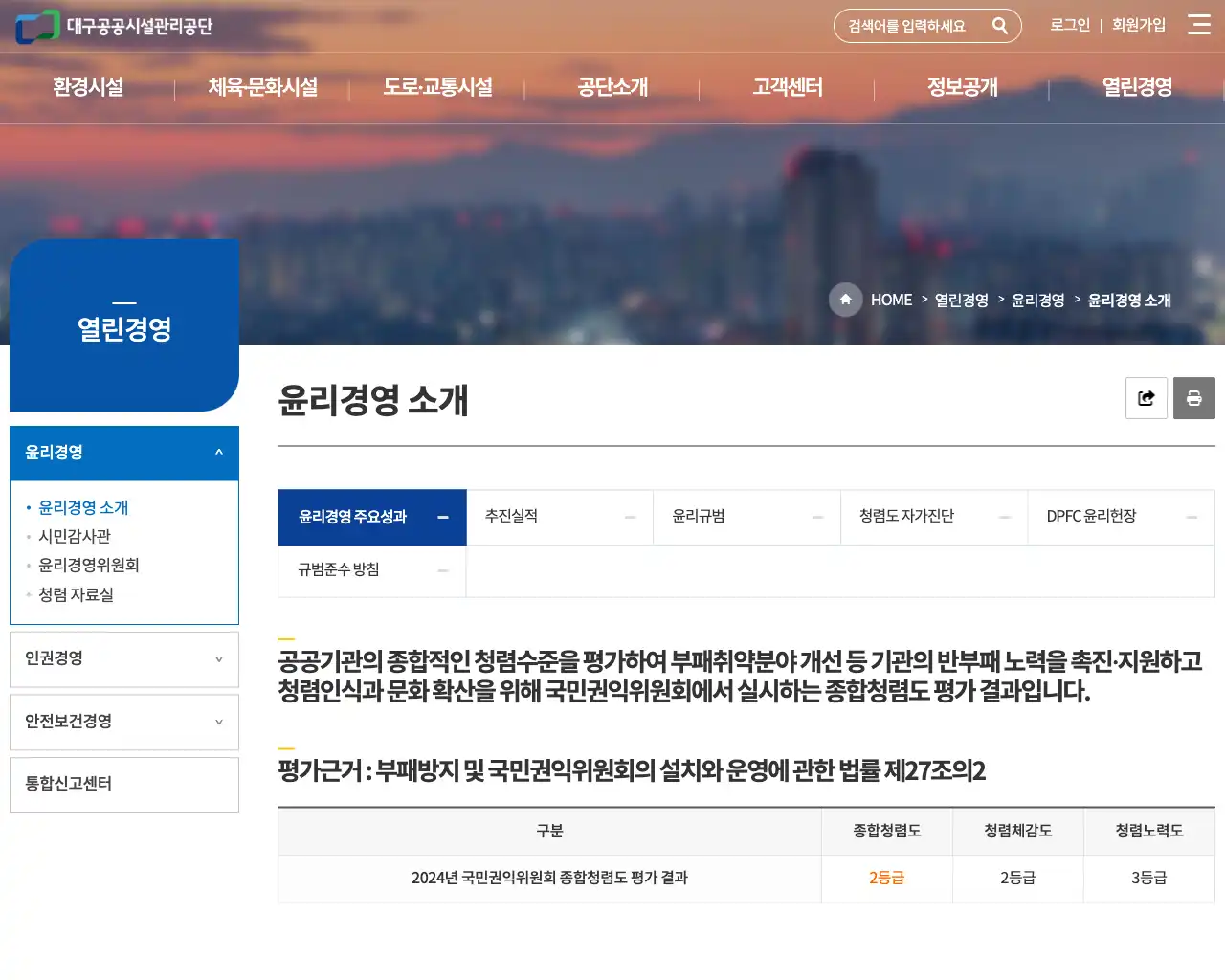Select 정보공개 in the top navigation
The image size is (1225, 980).
pyautogui.click(x=961, y=87)
